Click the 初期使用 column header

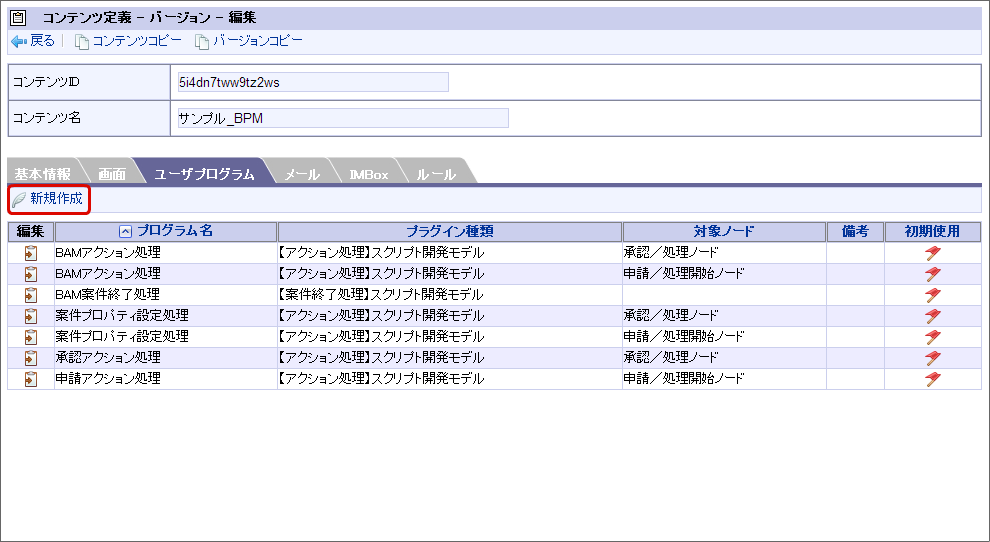[932, 231]
